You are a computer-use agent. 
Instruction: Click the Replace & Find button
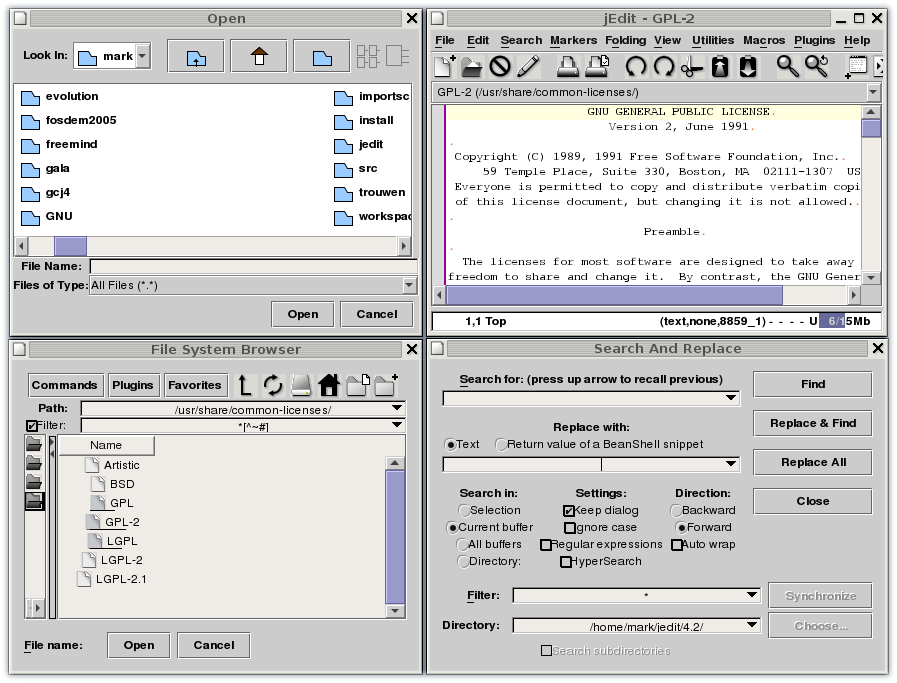tap(812, 423)
